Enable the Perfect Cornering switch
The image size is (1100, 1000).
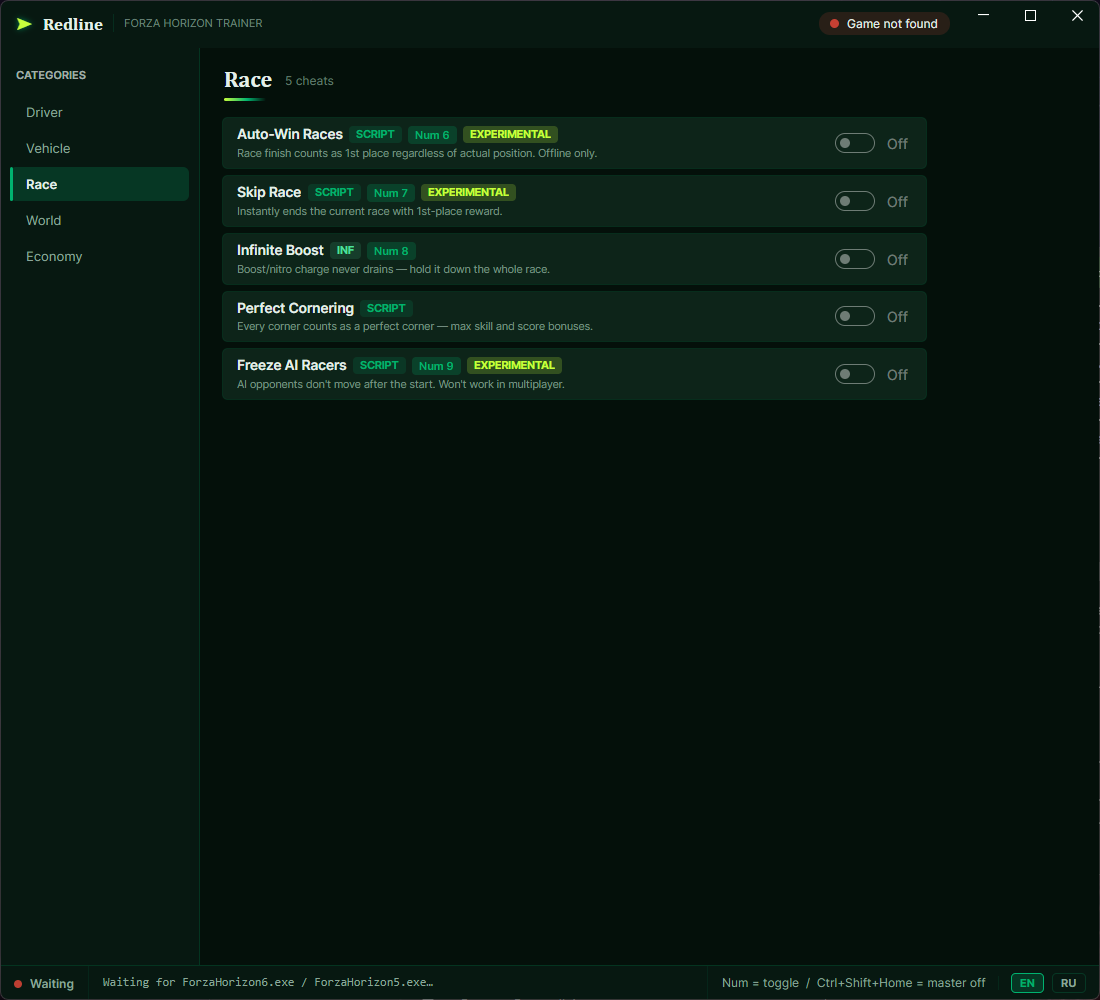[854, 316]
